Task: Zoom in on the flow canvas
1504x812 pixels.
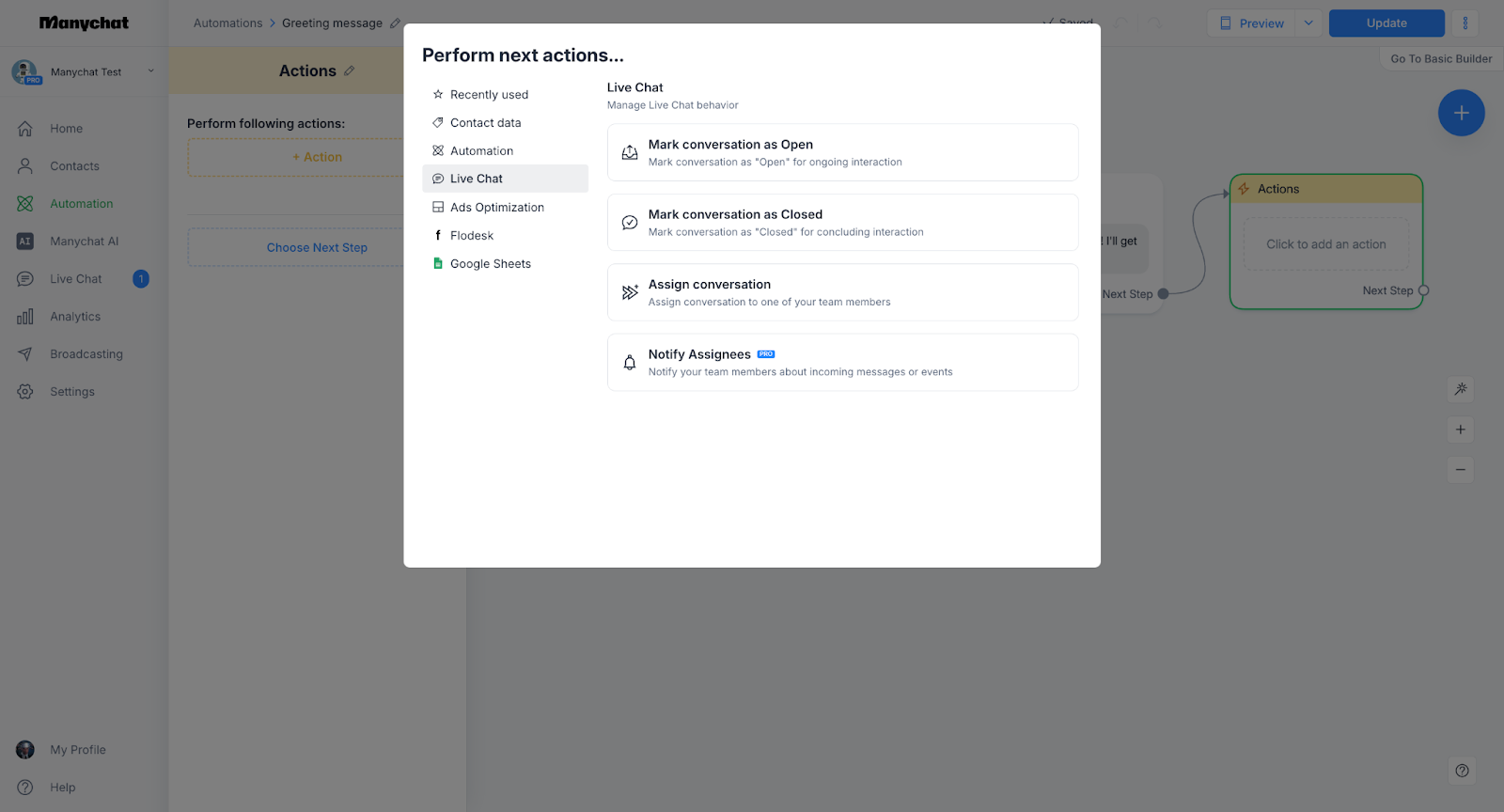Action: 1461,429
